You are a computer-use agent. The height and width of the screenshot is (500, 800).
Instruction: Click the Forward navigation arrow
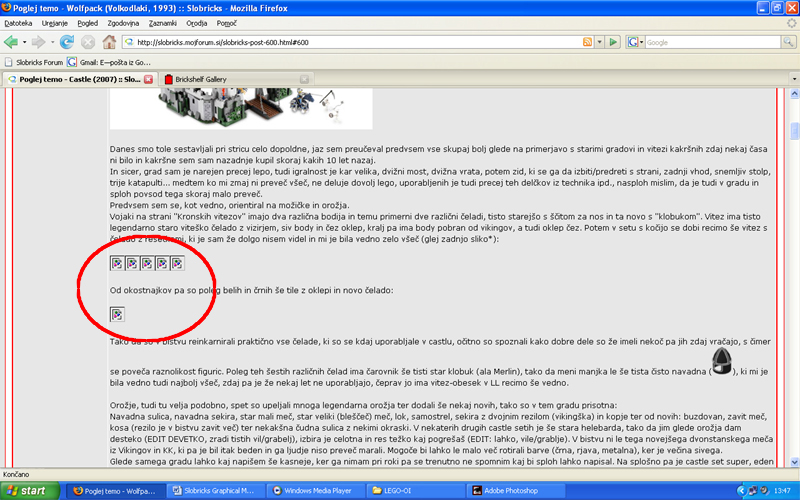[x=39, y=42]
